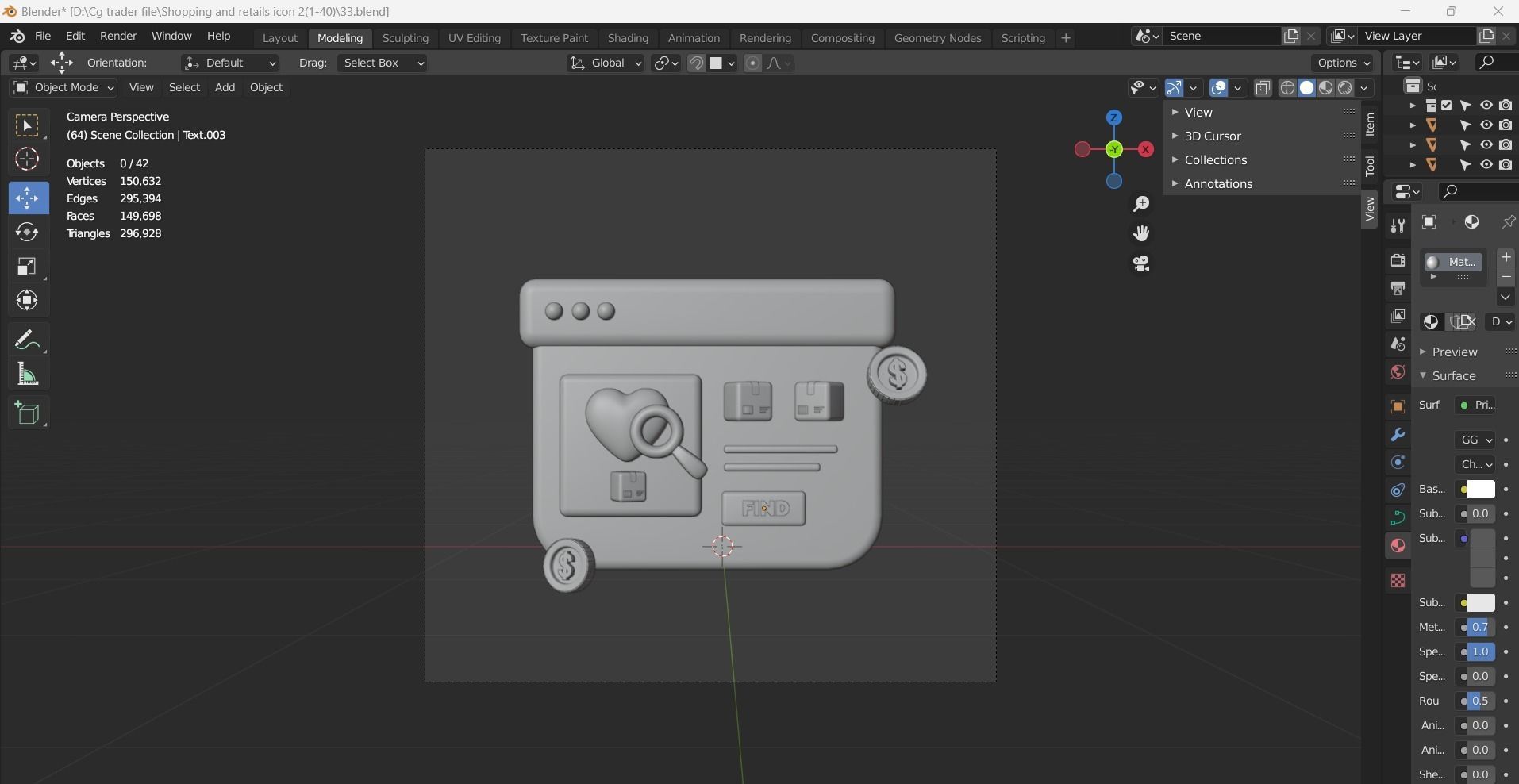Activate the combined Transform tool

[27, 300]
